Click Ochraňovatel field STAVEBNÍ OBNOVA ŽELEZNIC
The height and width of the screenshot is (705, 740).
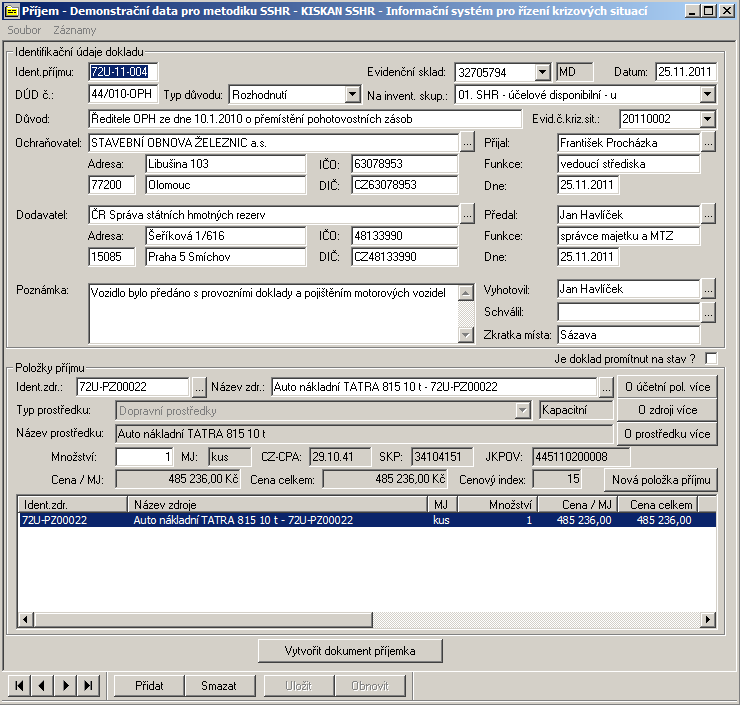click(274, 143)
